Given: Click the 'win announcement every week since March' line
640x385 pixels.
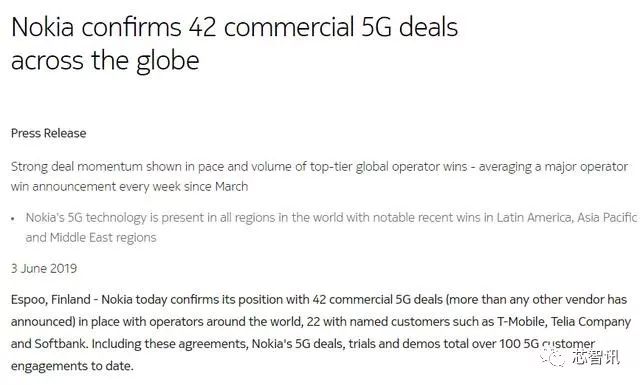Looking at the screenshot, I should pyautogui.click(x=129, y=187).
